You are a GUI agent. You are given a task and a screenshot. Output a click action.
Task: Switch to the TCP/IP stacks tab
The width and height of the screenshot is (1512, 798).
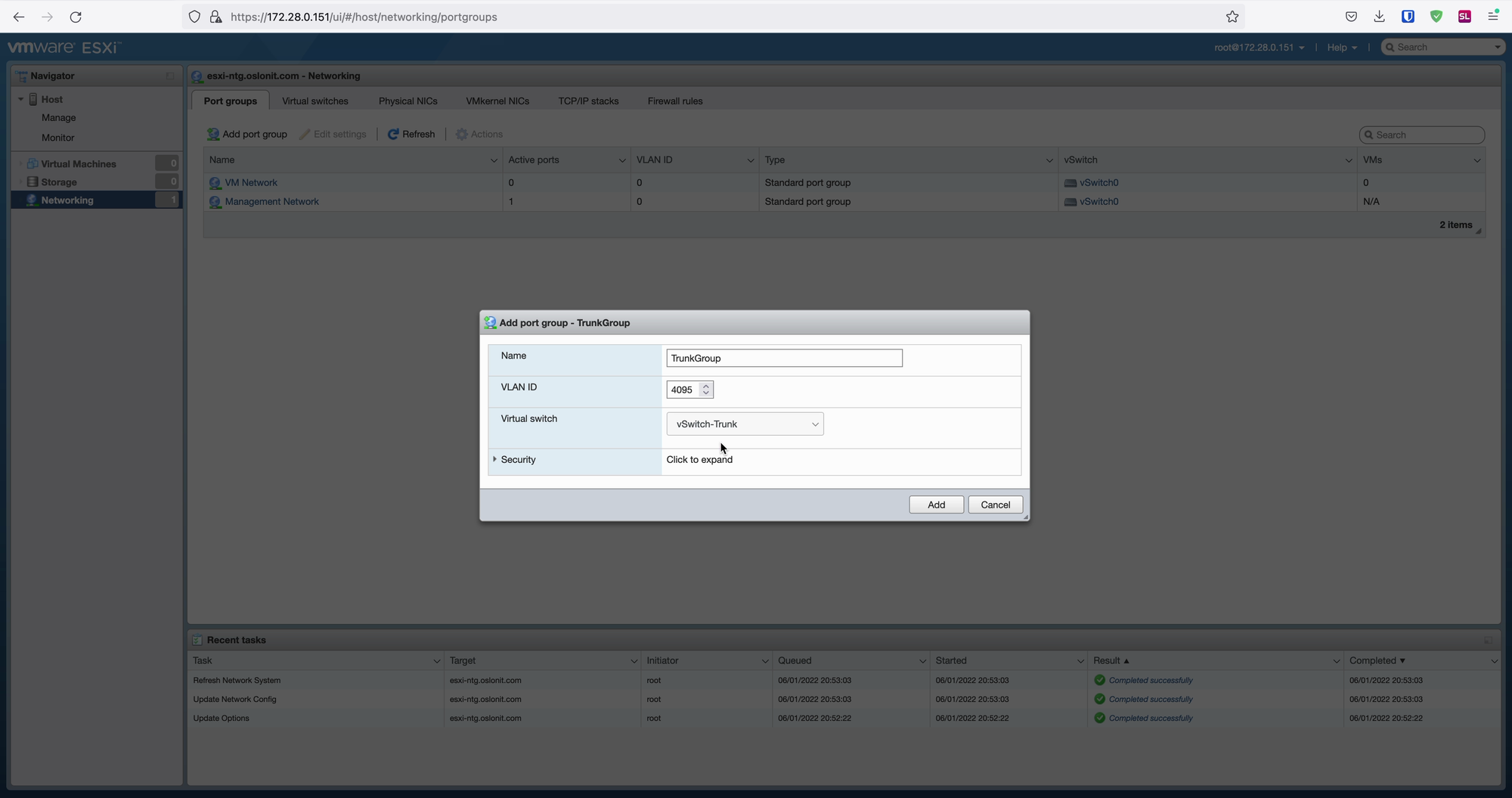[588, 101]
